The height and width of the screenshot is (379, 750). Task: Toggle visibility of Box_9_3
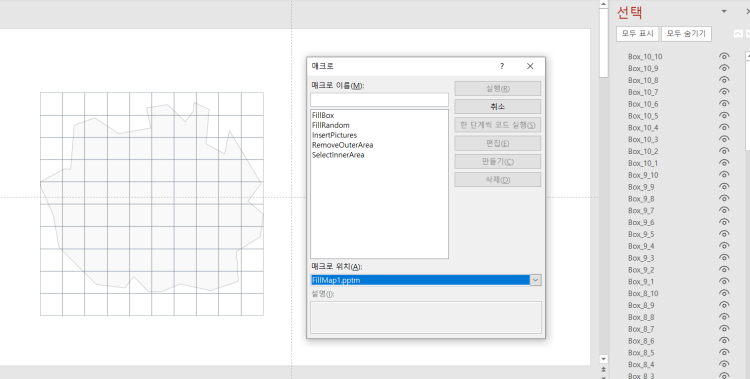coord(724,258)
